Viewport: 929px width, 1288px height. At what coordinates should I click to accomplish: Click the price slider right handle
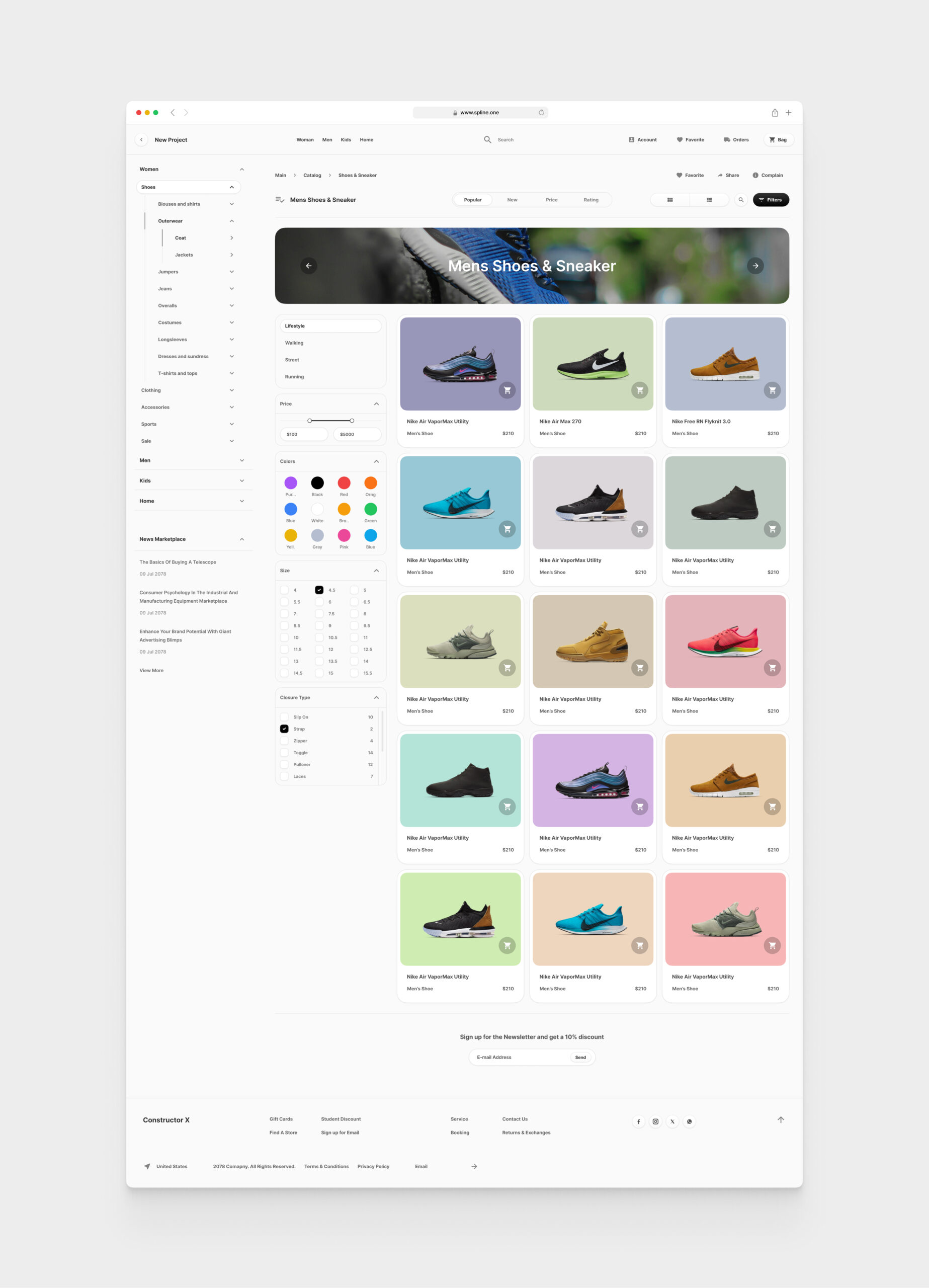[352, 421]
